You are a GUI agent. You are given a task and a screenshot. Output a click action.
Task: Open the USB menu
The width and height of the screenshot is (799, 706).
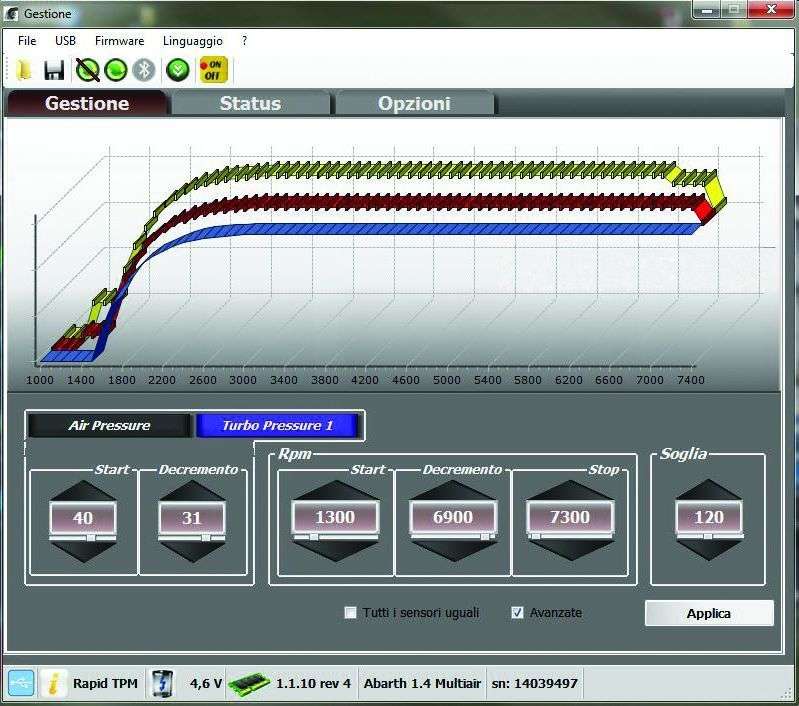click(x=65, y=41)
